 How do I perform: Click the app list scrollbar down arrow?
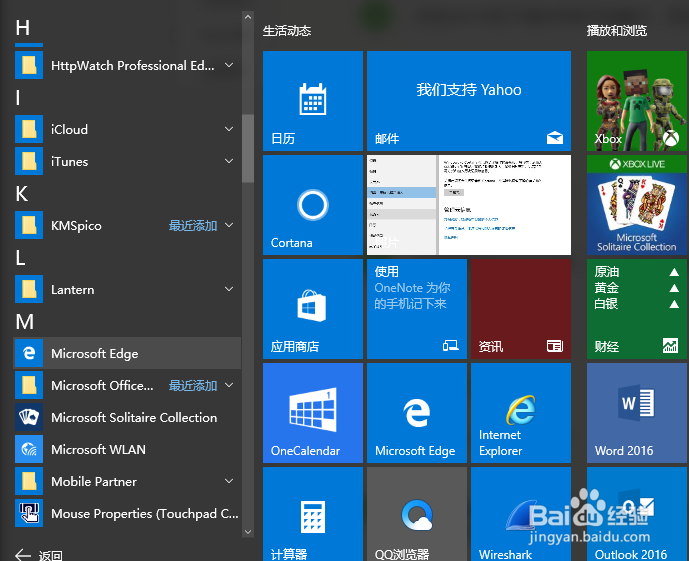(x=248, y=532)
